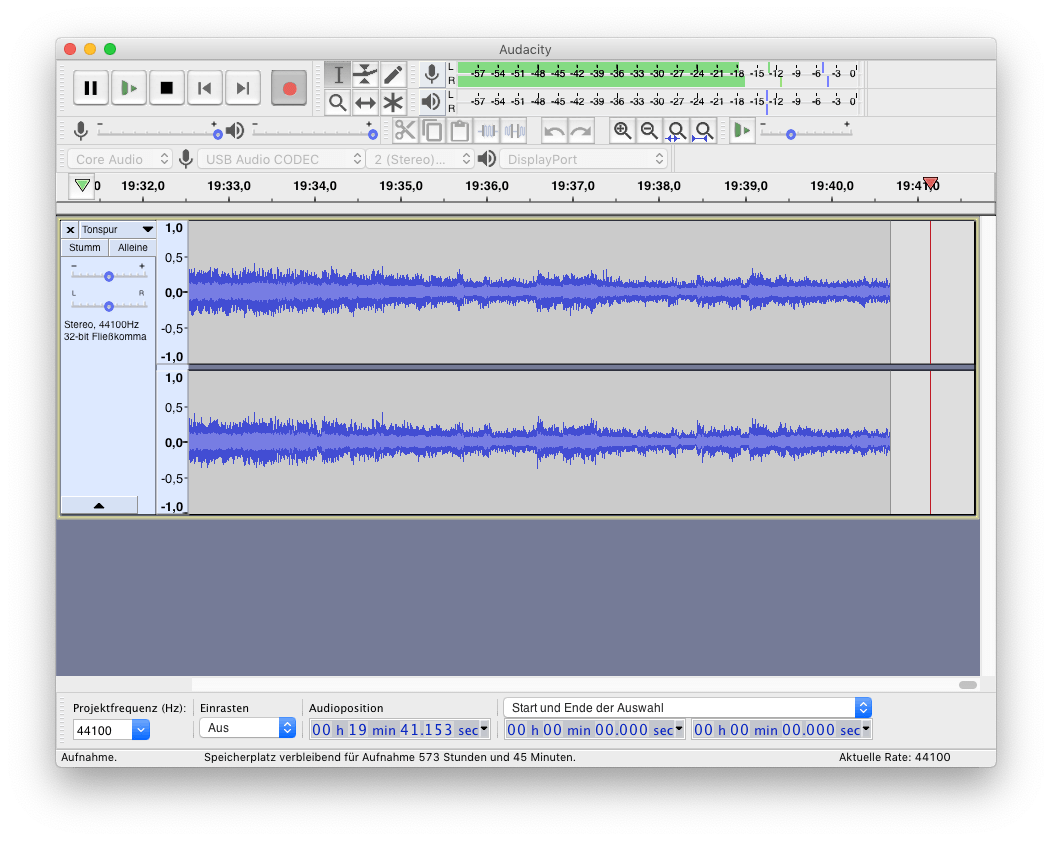
Task: Click the Zoom In magnifier
Action: [x=622, y=131]
